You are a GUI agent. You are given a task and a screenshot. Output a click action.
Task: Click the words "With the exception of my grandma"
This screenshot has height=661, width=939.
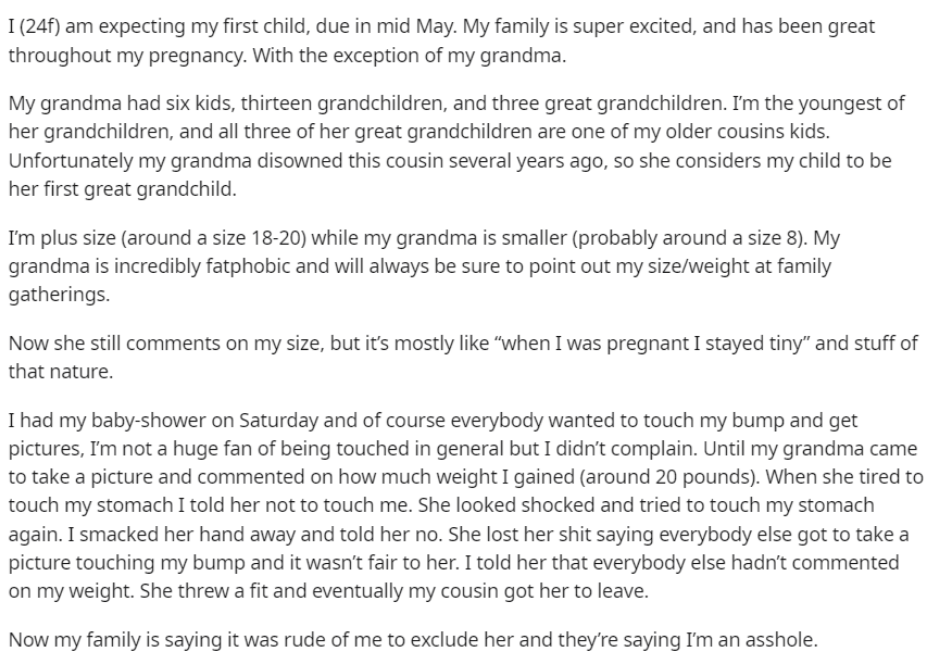pos(407,55)
